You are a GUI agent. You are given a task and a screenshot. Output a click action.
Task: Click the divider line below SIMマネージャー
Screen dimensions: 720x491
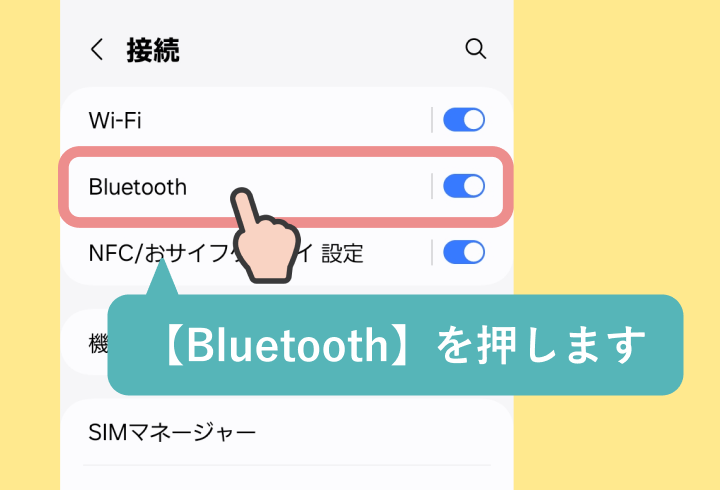click(287, 465)
